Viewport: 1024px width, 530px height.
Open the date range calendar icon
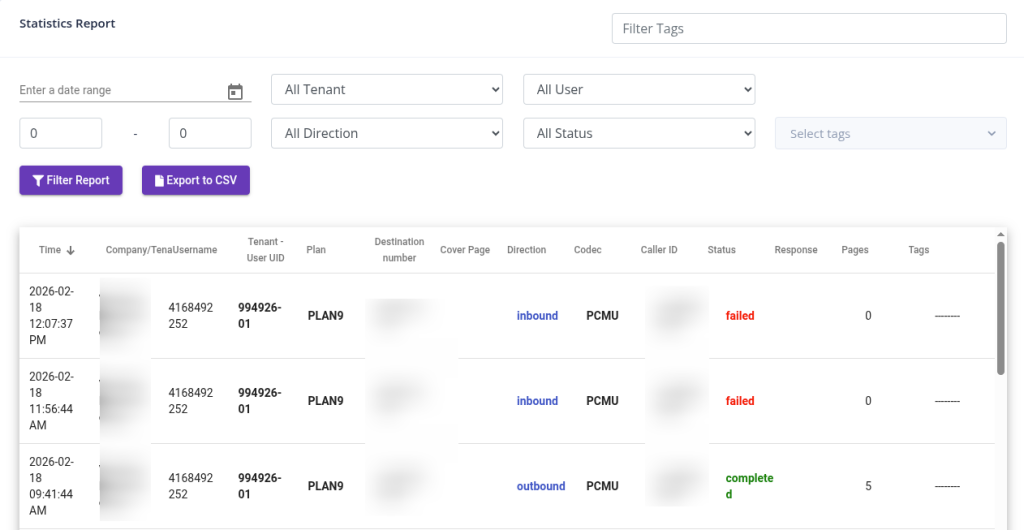pyautogui.click(x=235, y=92)
